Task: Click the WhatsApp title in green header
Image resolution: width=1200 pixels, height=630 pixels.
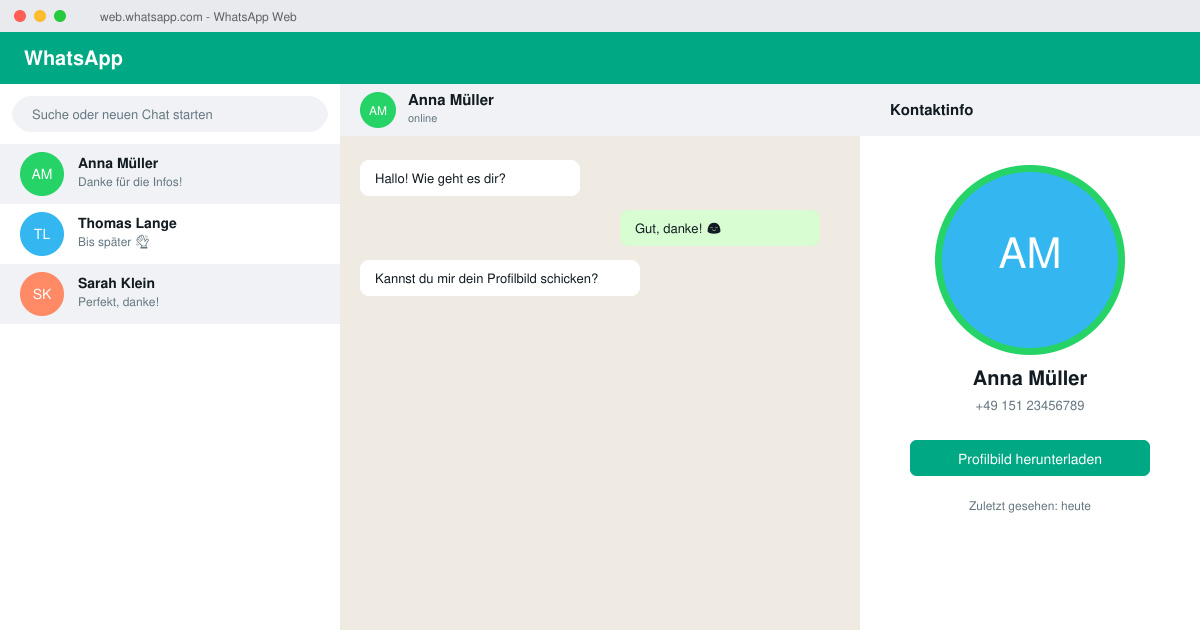Action: pos(73,58)
